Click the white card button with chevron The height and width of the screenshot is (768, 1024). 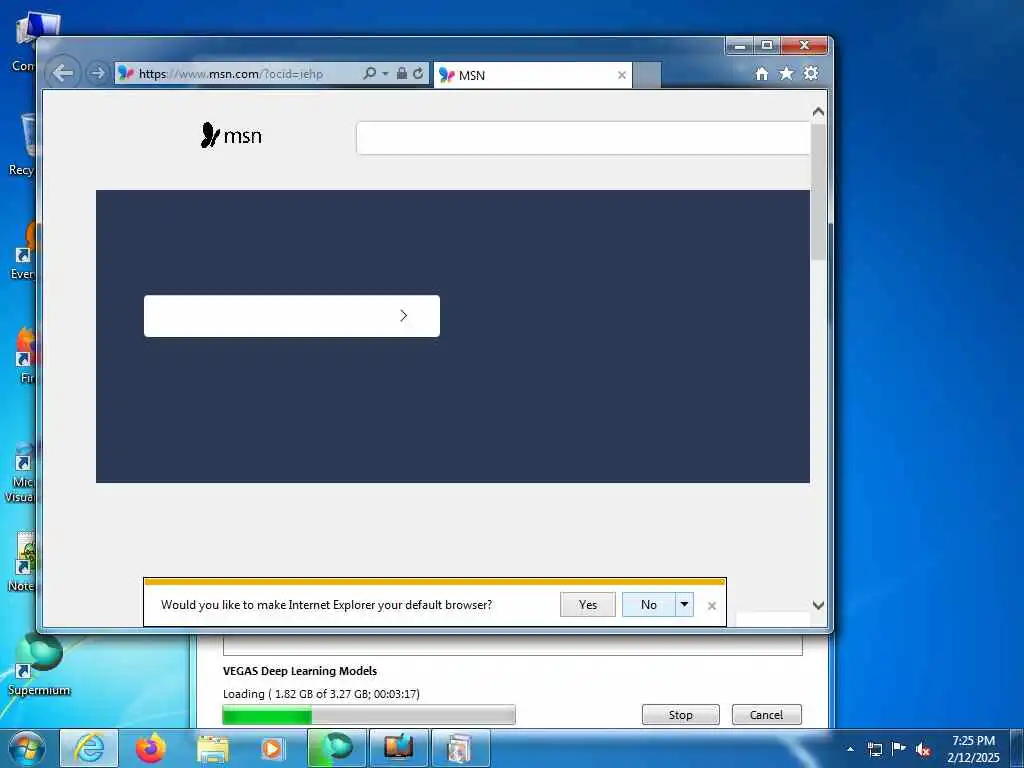[x=292, y=316]
